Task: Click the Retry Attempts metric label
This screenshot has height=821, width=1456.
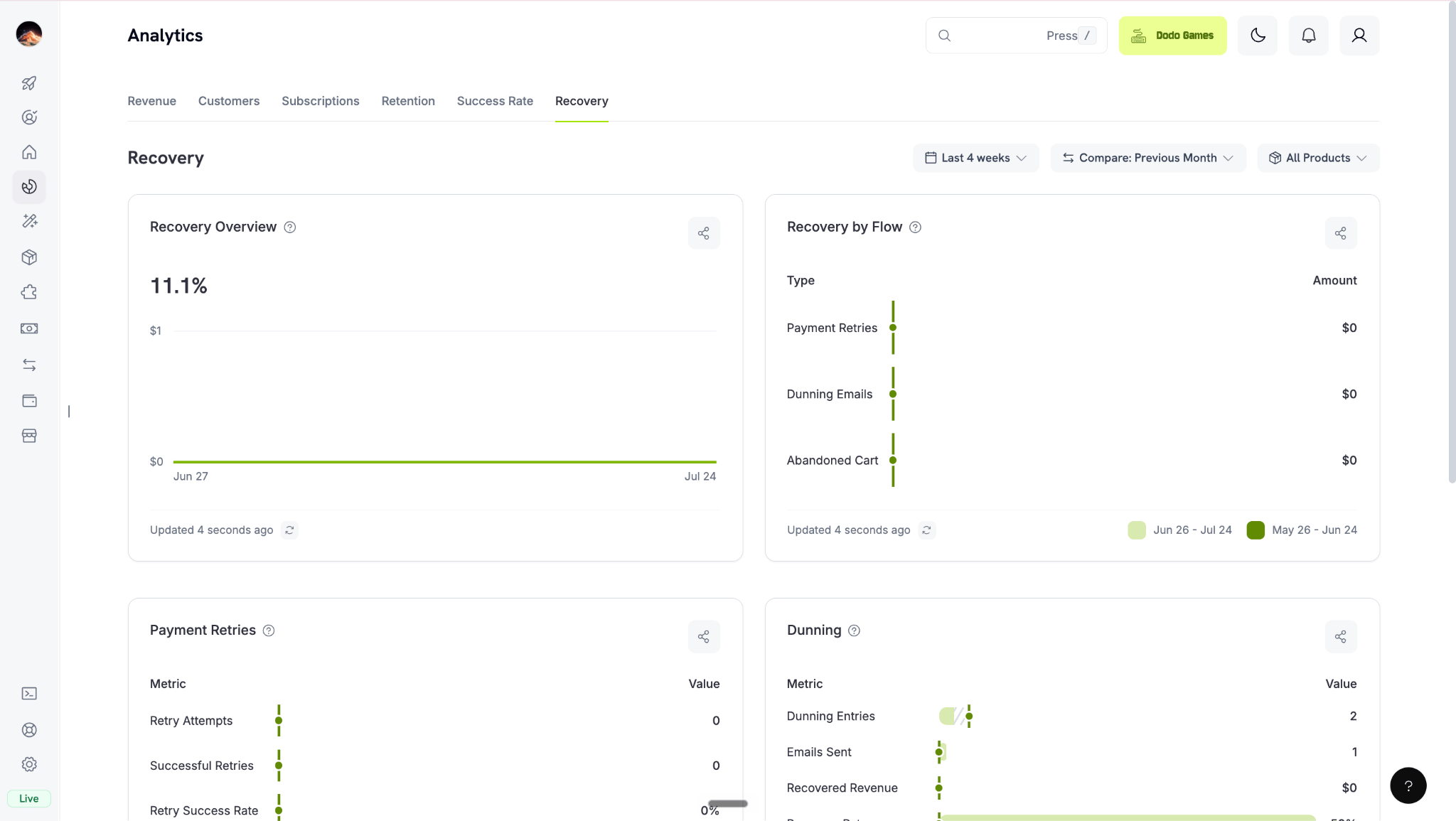Action: 191,721
